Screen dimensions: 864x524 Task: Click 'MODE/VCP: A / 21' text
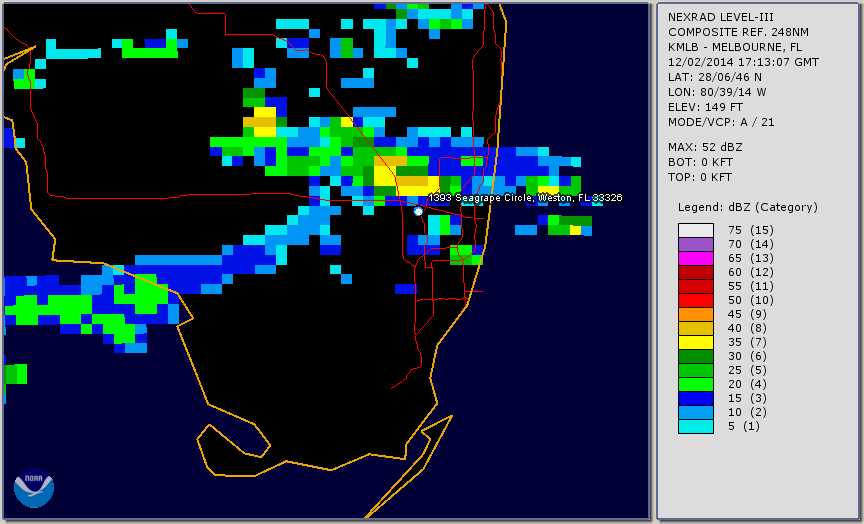coord(721,122)
